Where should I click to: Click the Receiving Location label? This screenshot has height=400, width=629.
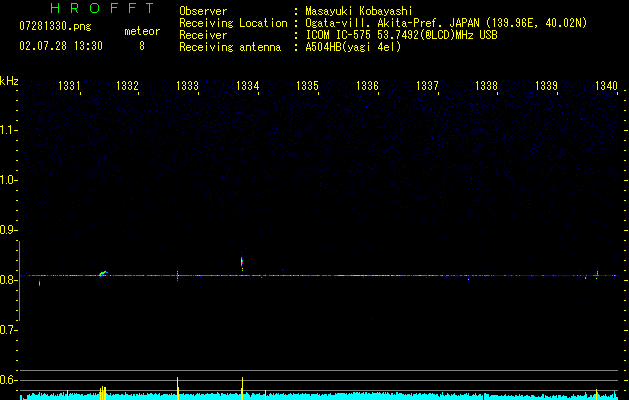click(x=233, y=23)
